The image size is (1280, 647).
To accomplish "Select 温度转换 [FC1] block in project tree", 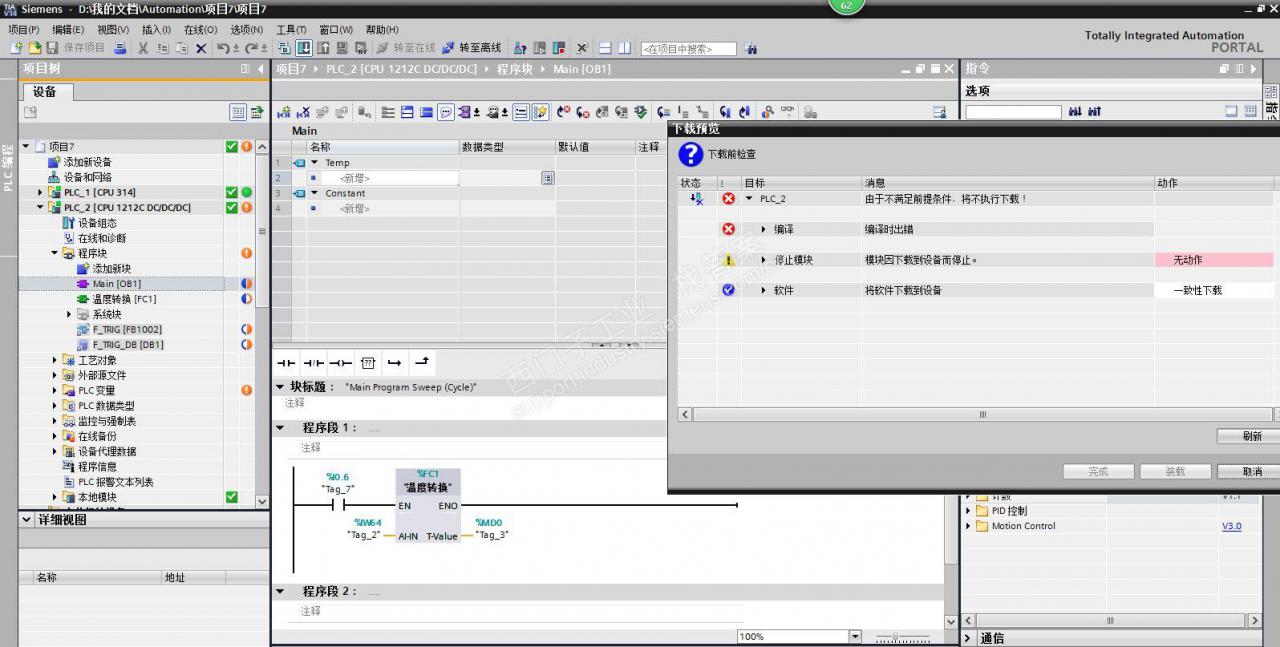I will click(124, 299).
